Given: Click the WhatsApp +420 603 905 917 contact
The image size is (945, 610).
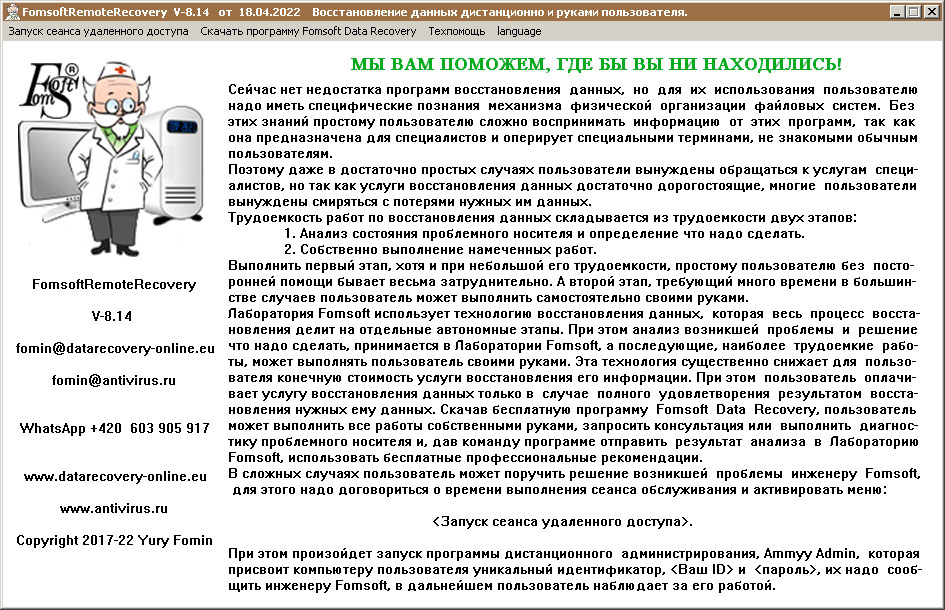Looking at the screenshot, I should [x=113, y=427].
